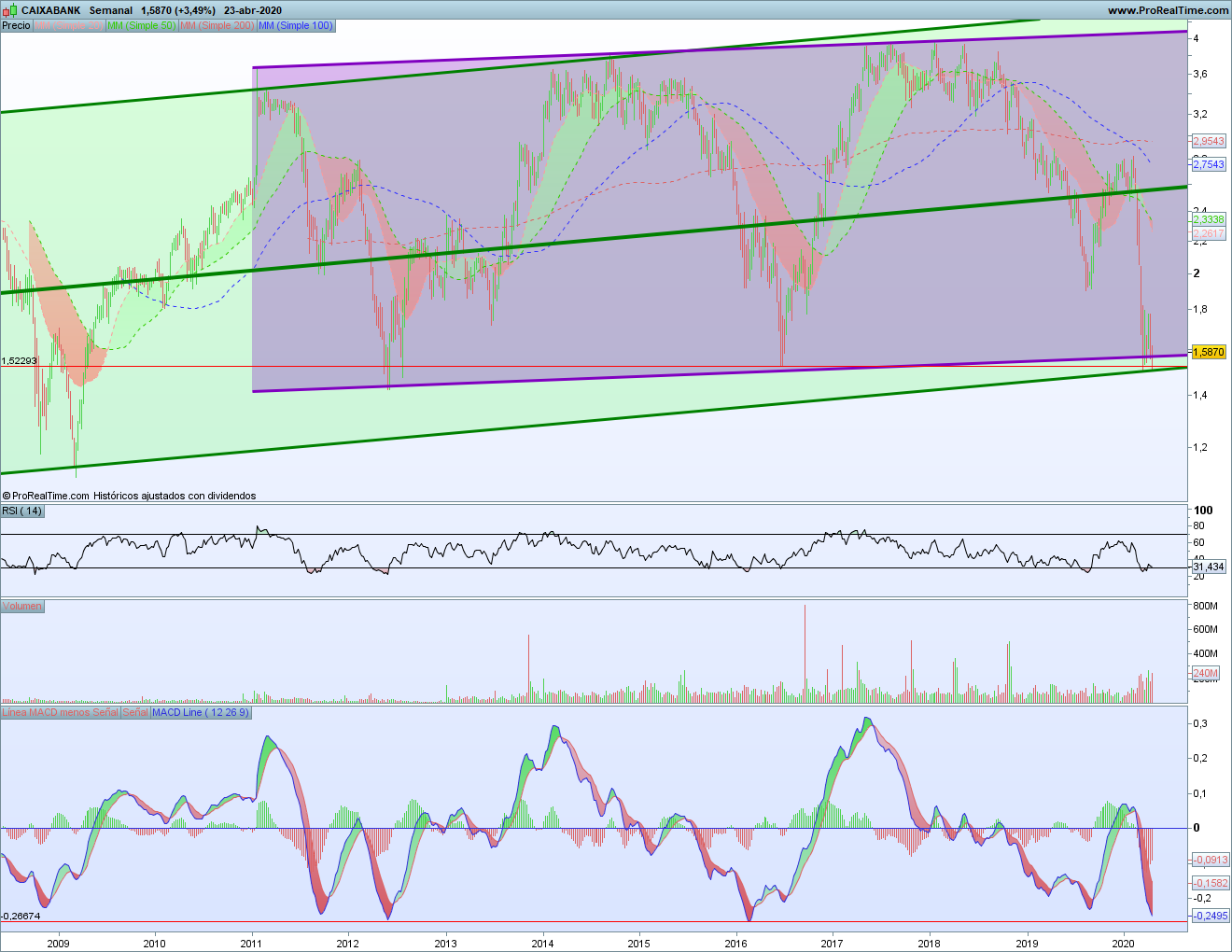The width and height of the screenshot is (1232, 952).
Task: Click the green MM (Simple 50) label
Action: point(141,25)
